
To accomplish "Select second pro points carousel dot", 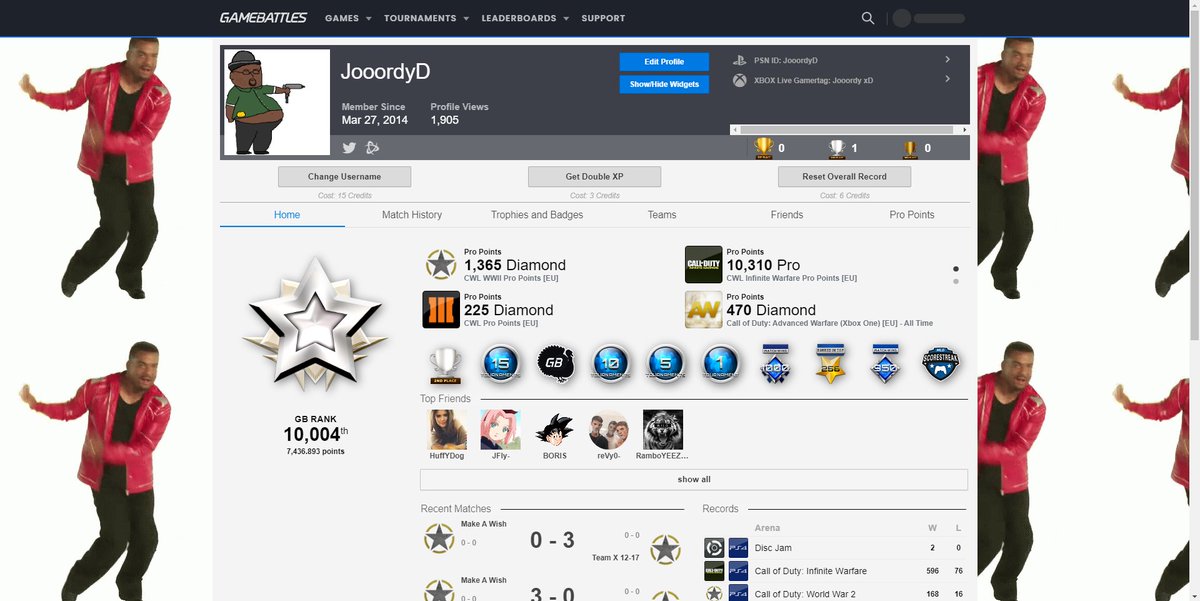I will (956, 282).
